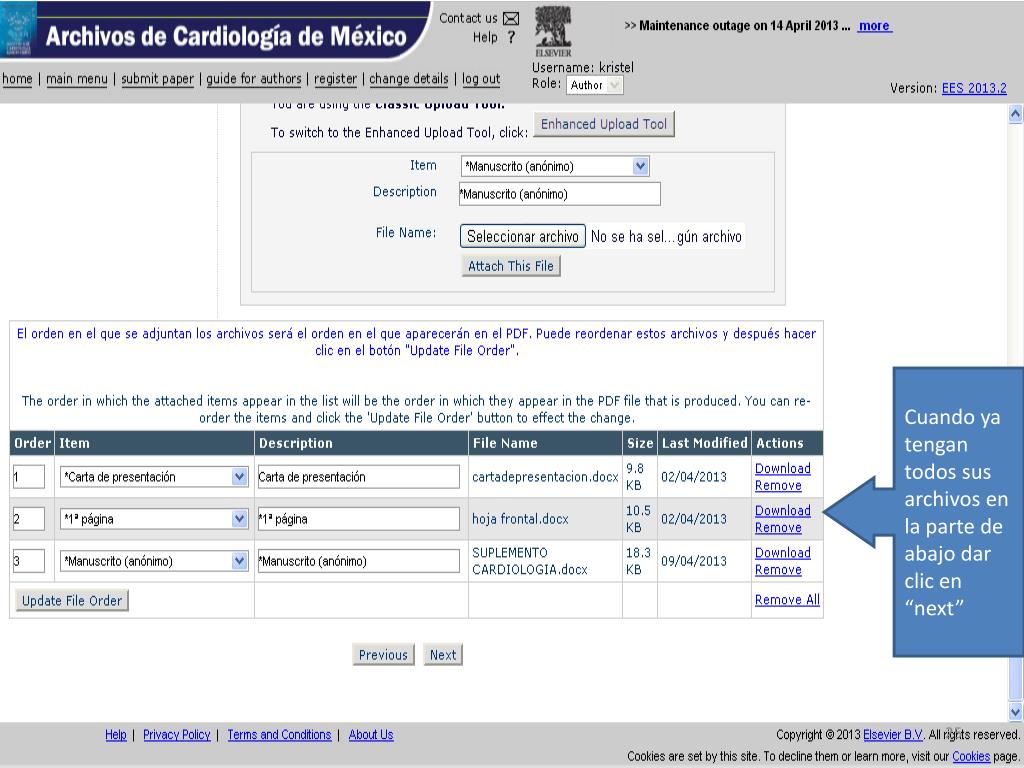Click Attach This File button
1024x768 pixels.
point(511,266)
